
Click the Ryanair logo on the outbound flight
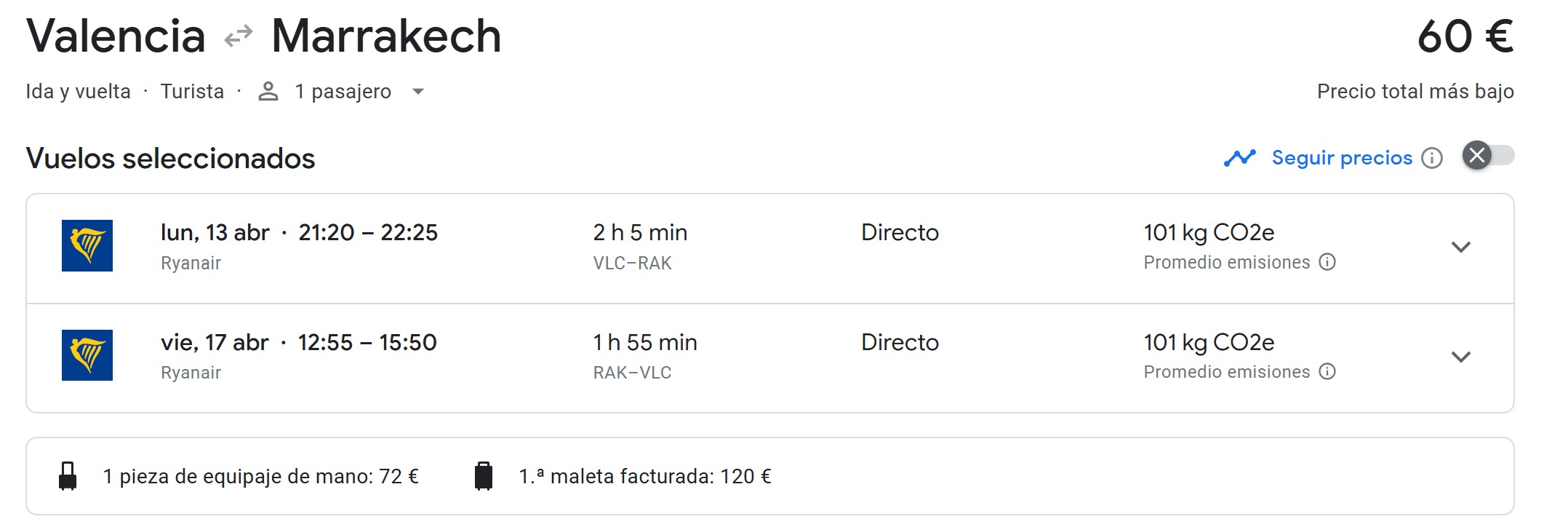[x=87, y=245]
